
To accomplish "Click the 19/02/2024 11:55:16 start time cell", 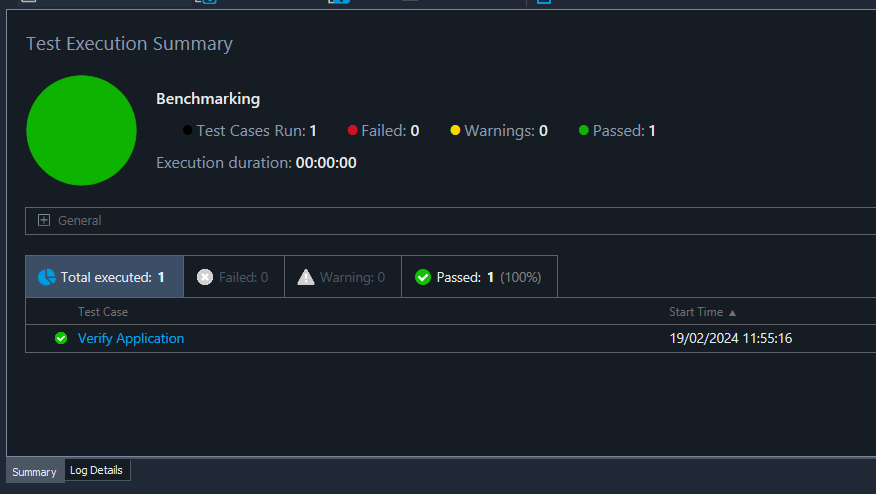I will point(731,338).
